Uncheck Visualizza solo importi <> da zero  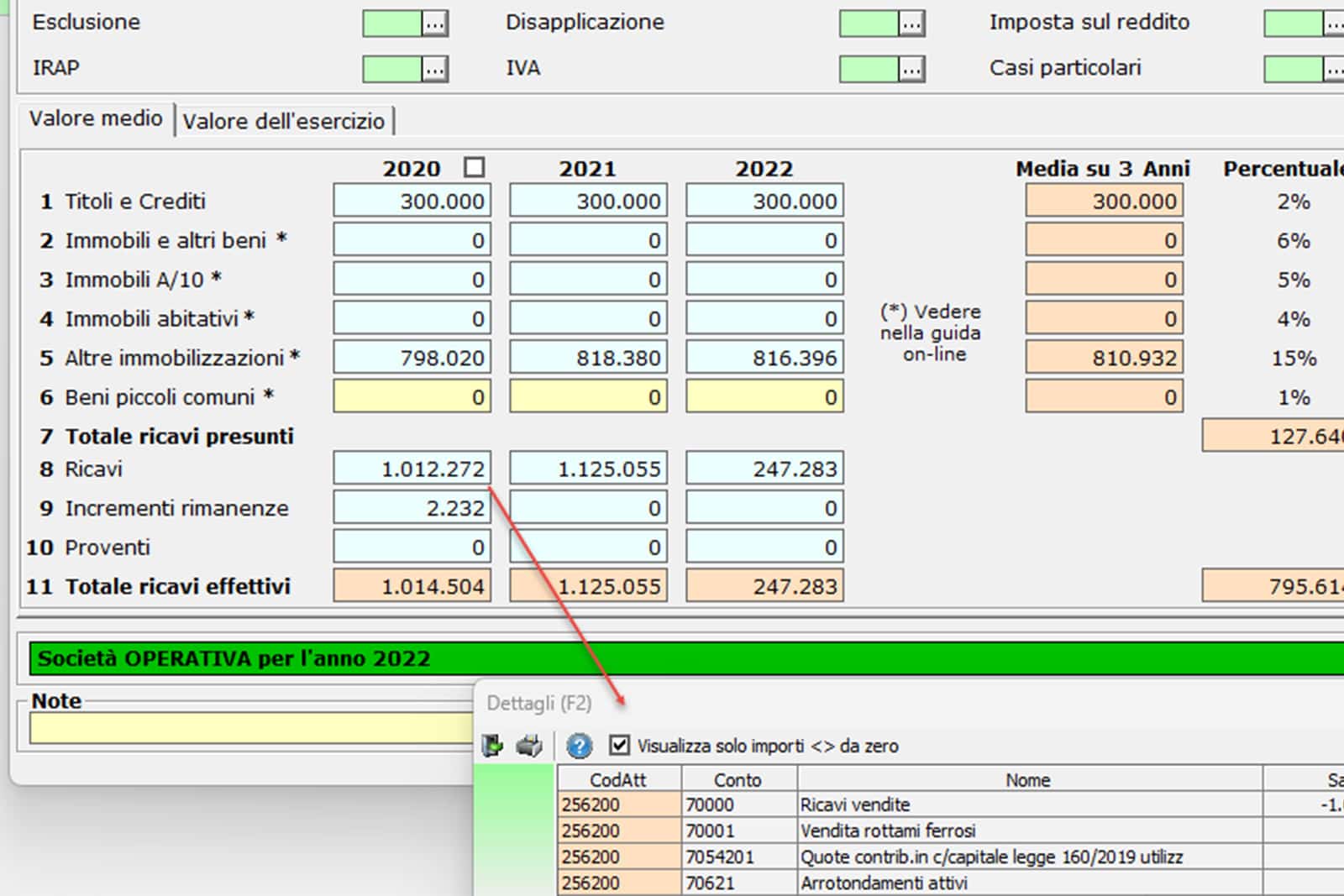(620, 745)
